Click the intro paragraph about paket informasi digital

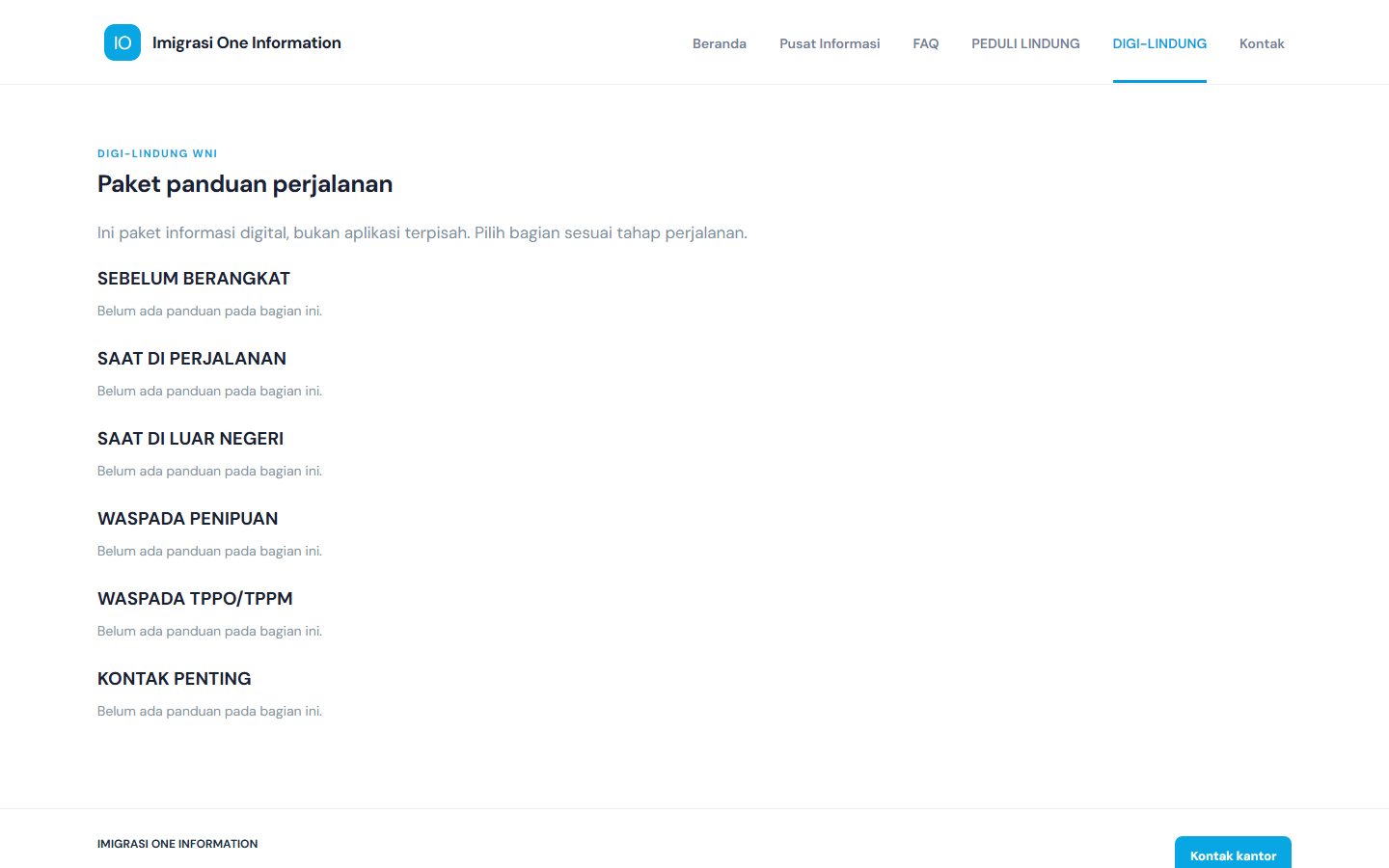tap(422, 232)
